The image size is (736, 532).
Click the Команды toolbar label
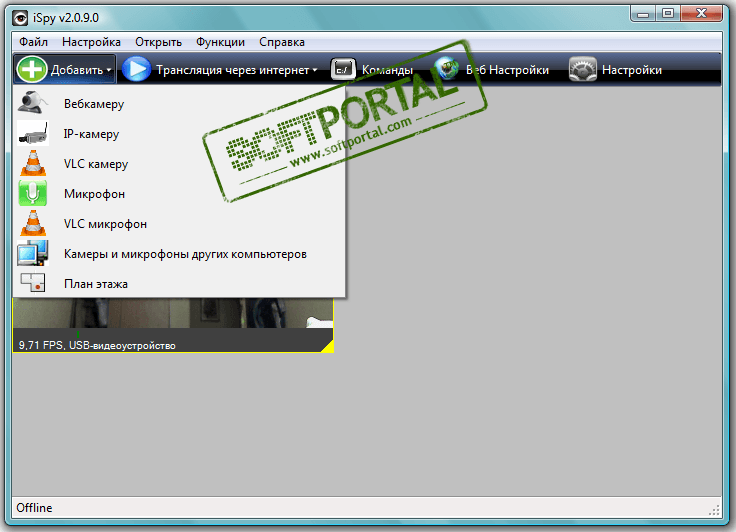point(387,70)
